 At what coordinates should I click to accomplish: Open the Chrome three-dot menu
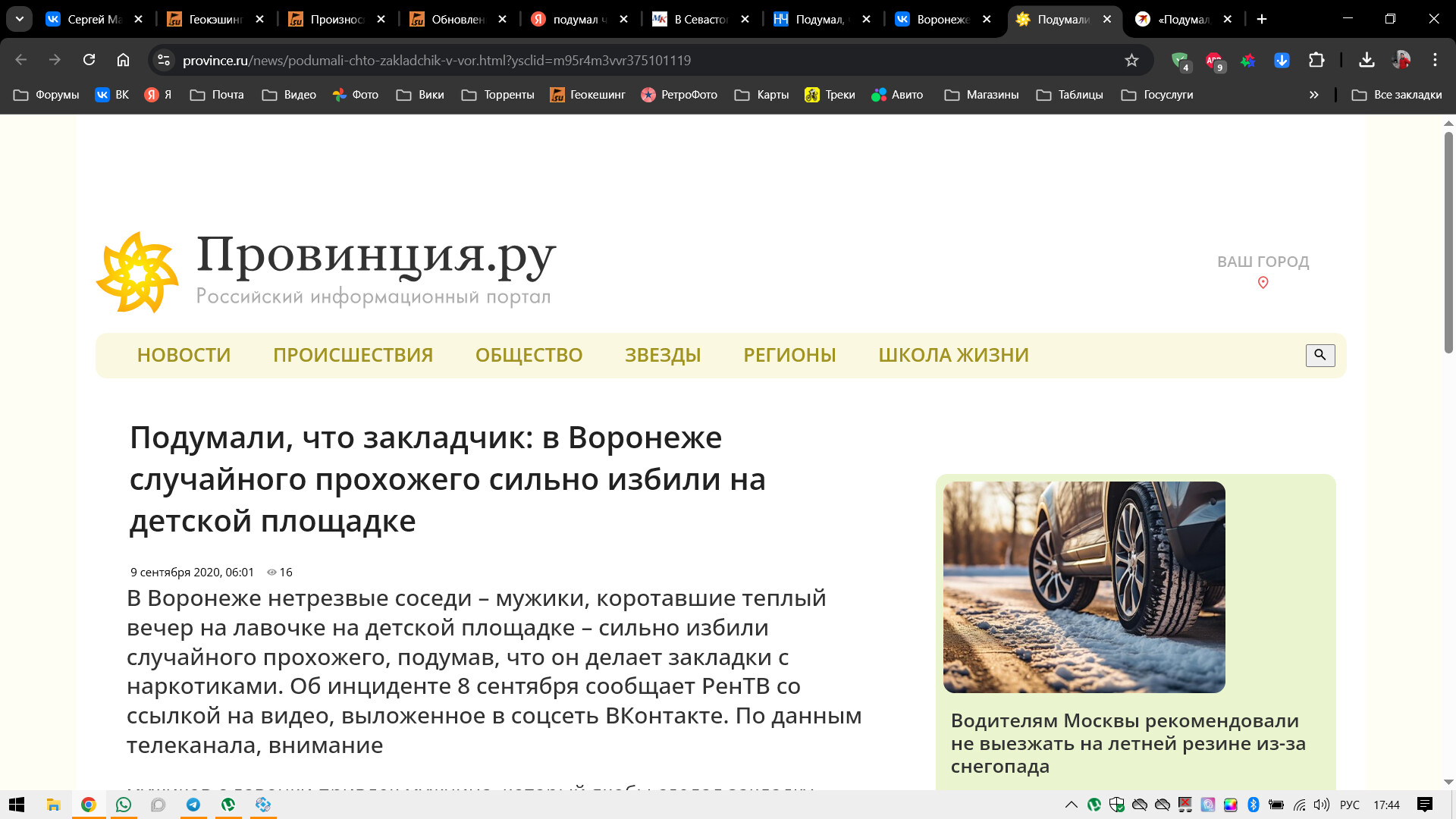click(1435, 60)
